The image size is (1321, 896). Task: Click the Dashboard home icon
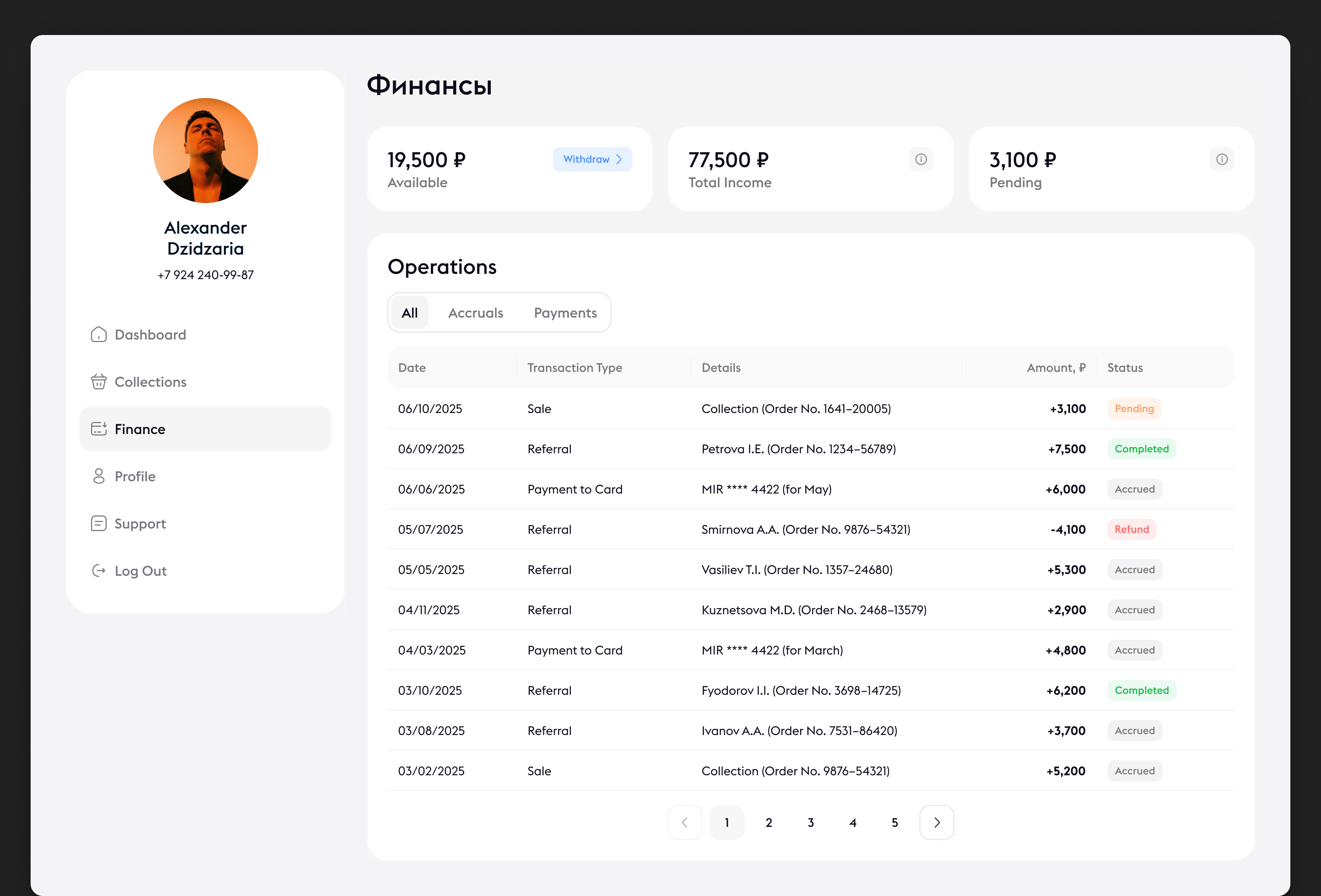pyautogui.click(x=98, y=334)
